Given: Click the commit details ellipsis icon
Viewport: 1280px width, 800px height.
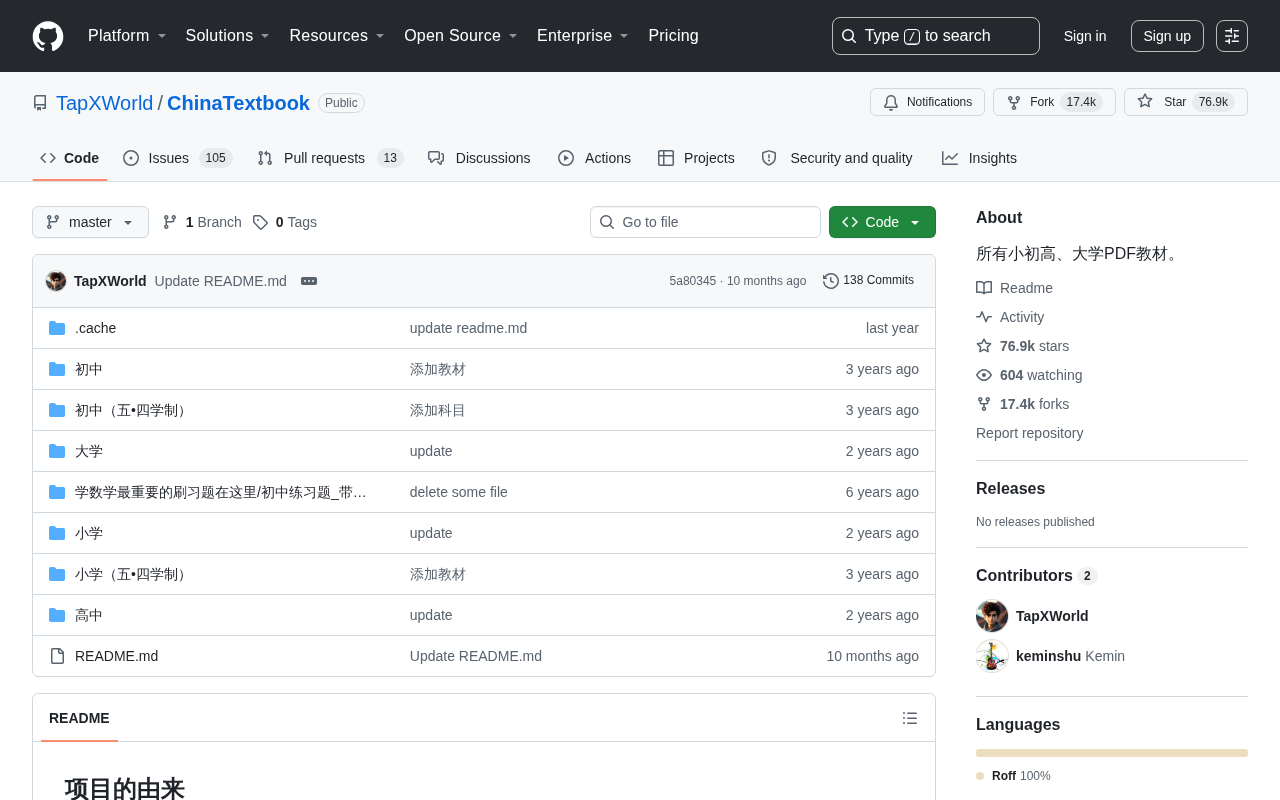Looking at the screenshot, I should tap(309, 281).
